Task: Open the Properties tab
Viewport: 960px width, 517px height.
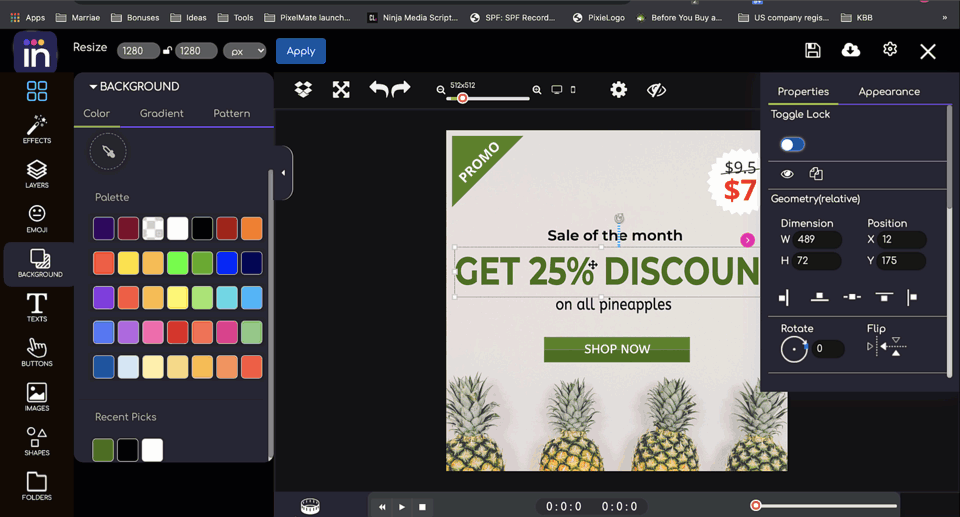Action: tap(803, 91)
